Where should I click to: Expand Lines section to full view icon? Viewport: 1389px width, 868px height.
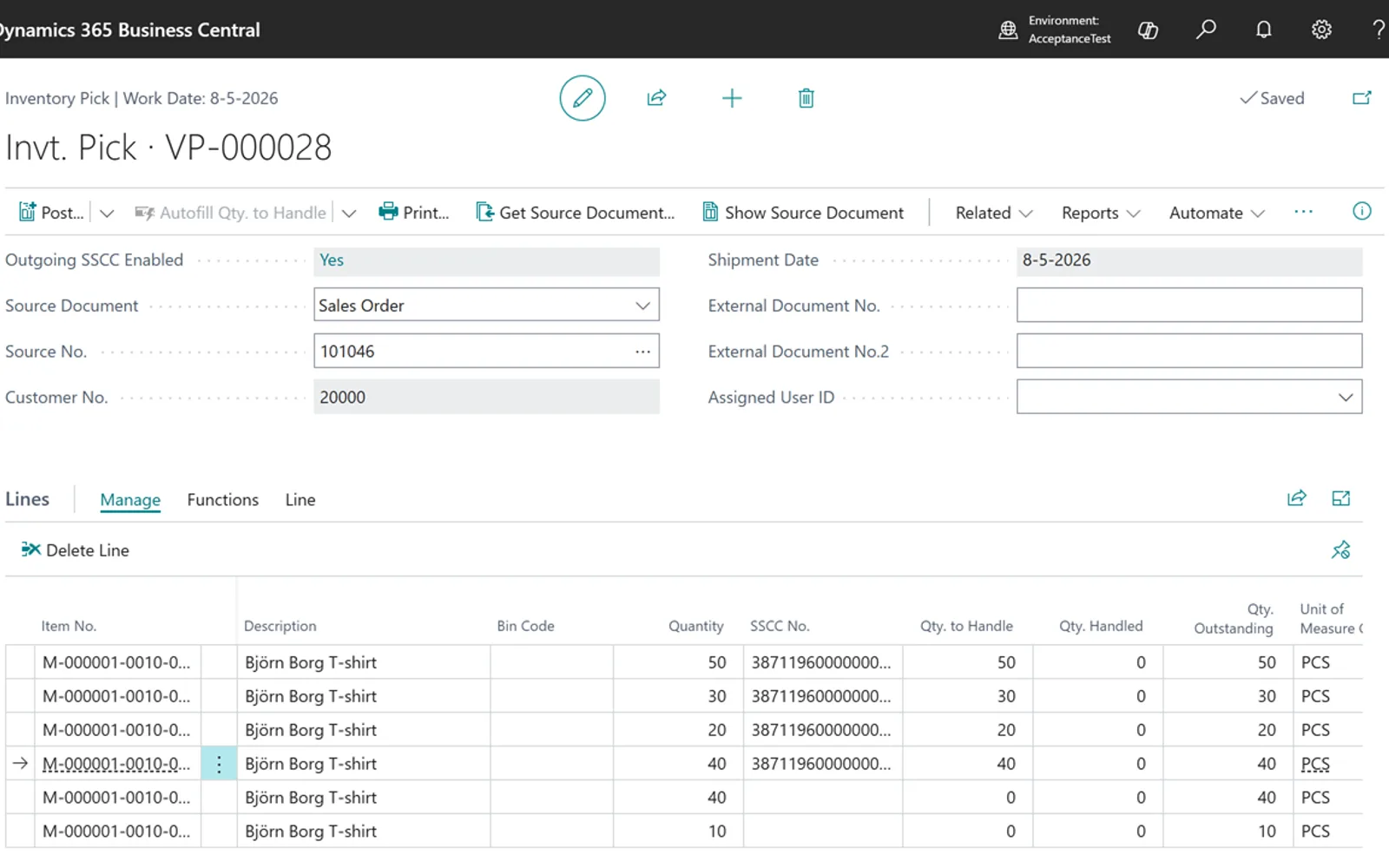tap(1340, 498)
